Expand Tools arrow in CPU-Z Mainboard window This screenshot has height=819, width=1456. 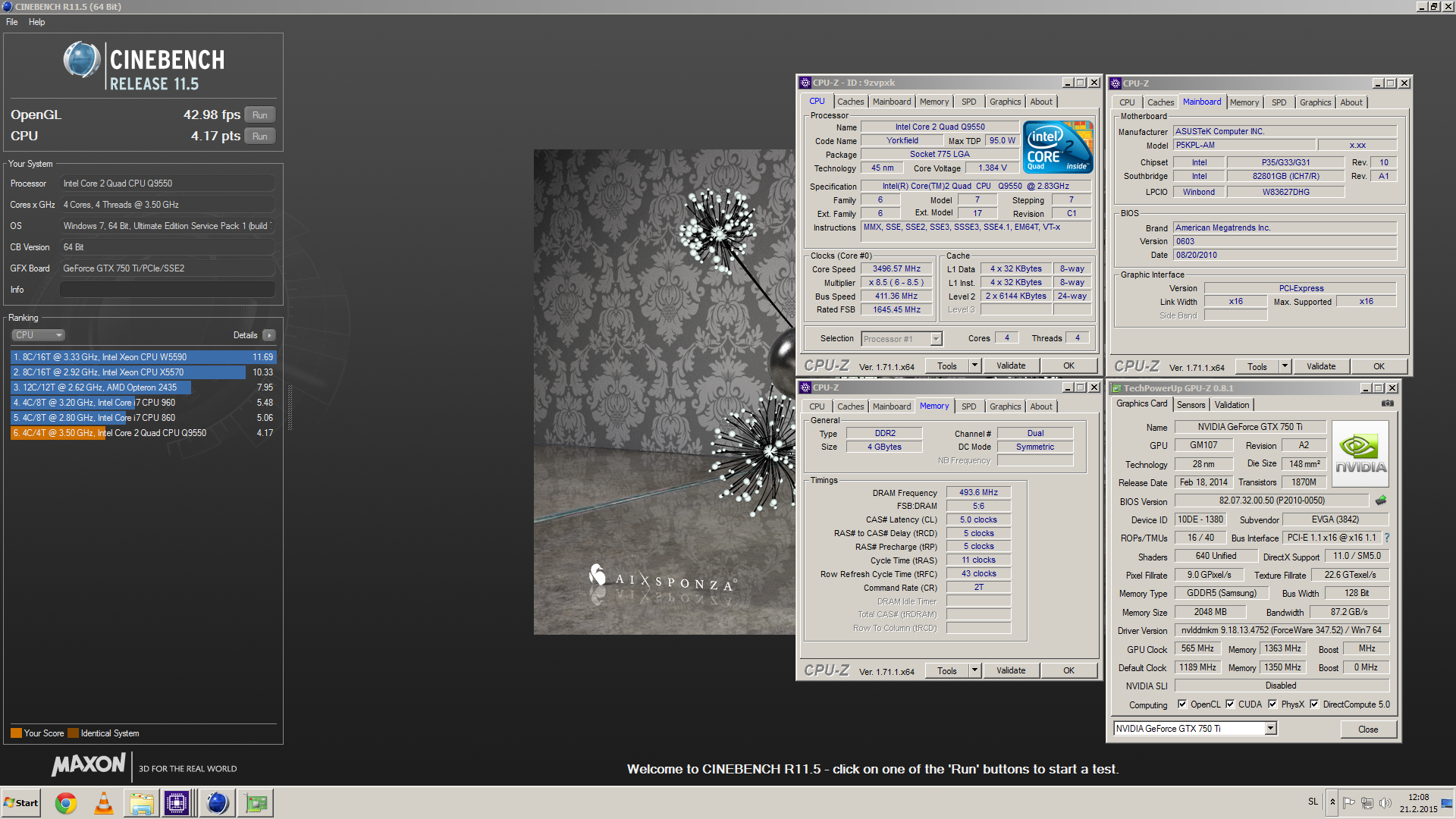coord(1285,366)
